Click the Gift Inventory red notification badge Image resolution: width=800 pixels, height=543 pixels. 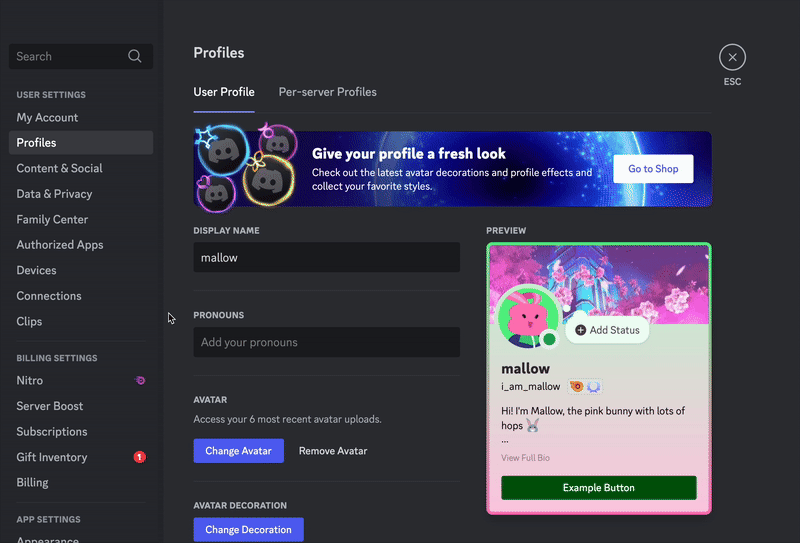pos(139,457)
